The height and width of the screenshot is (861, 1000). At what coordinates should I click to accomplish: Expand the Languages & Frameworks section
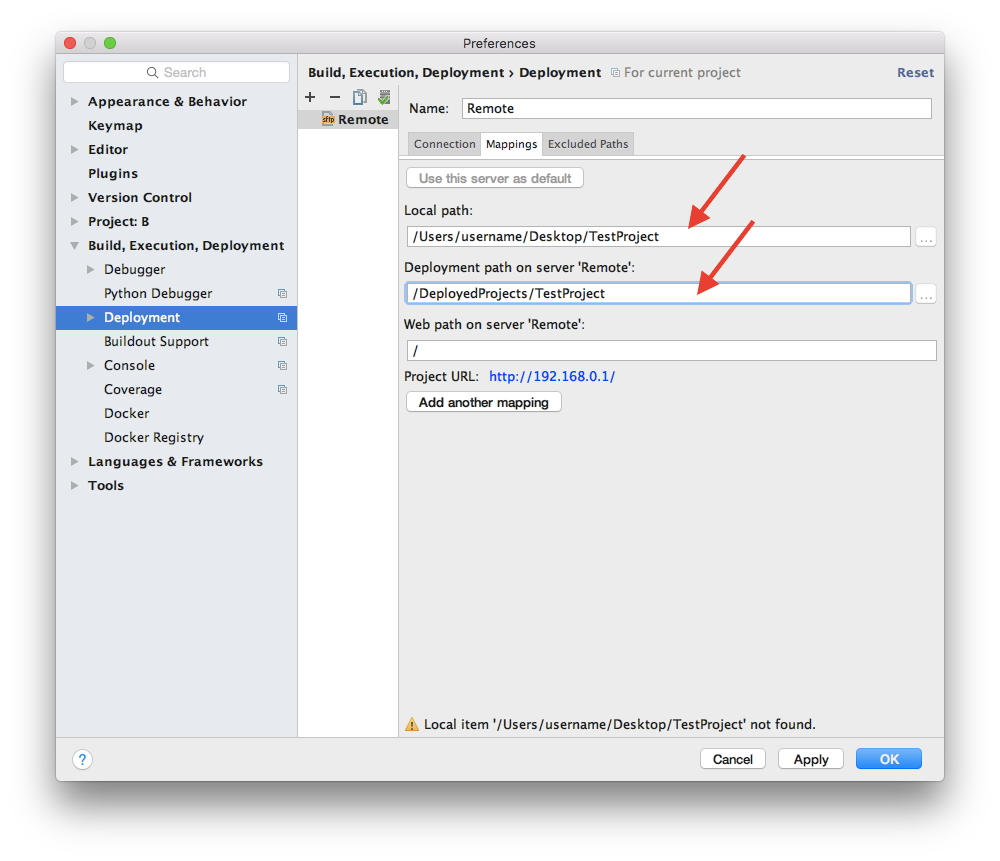74,461
